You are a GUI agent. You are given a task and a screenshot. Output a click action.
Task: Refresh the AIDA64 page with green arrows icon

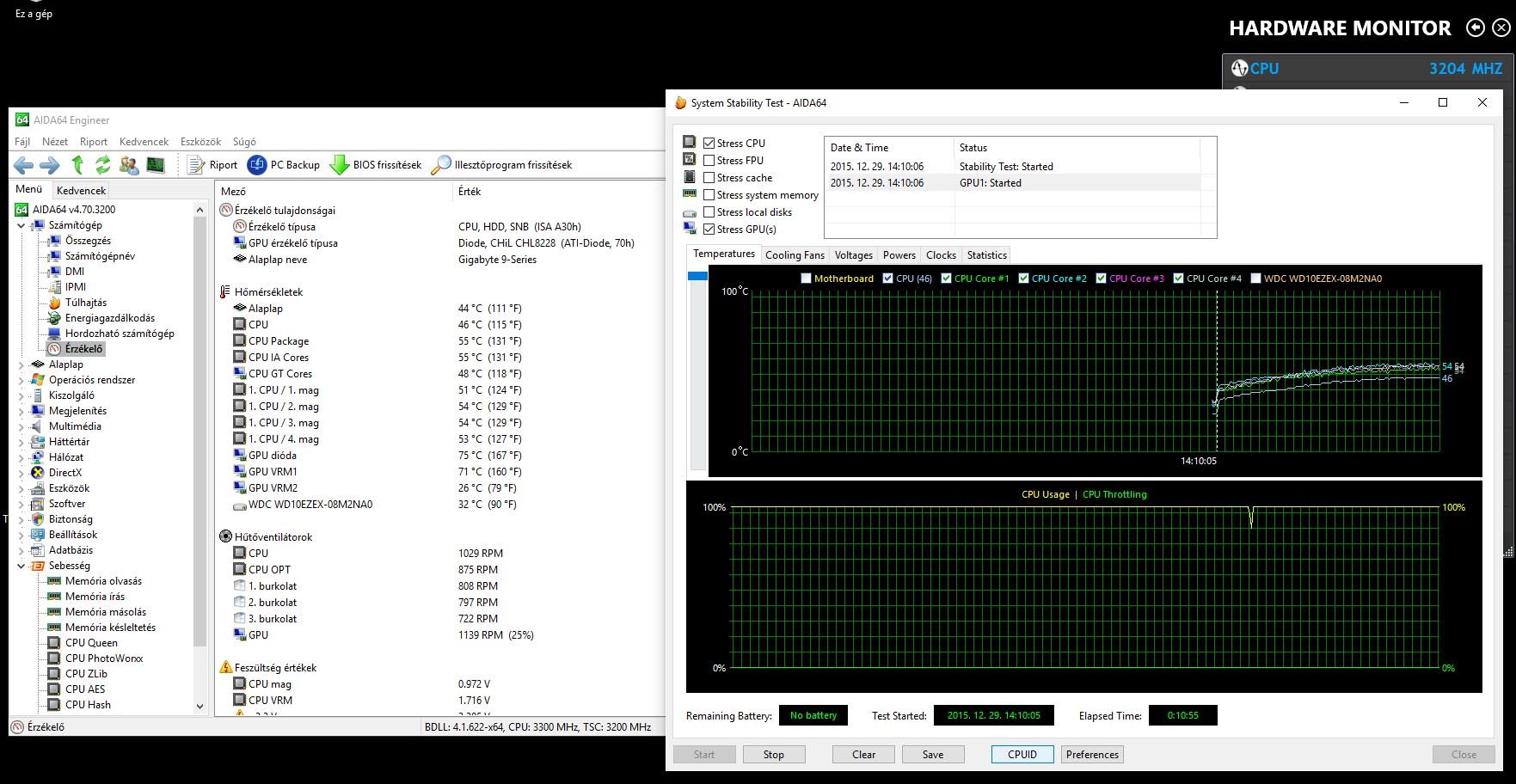(103, 165)
